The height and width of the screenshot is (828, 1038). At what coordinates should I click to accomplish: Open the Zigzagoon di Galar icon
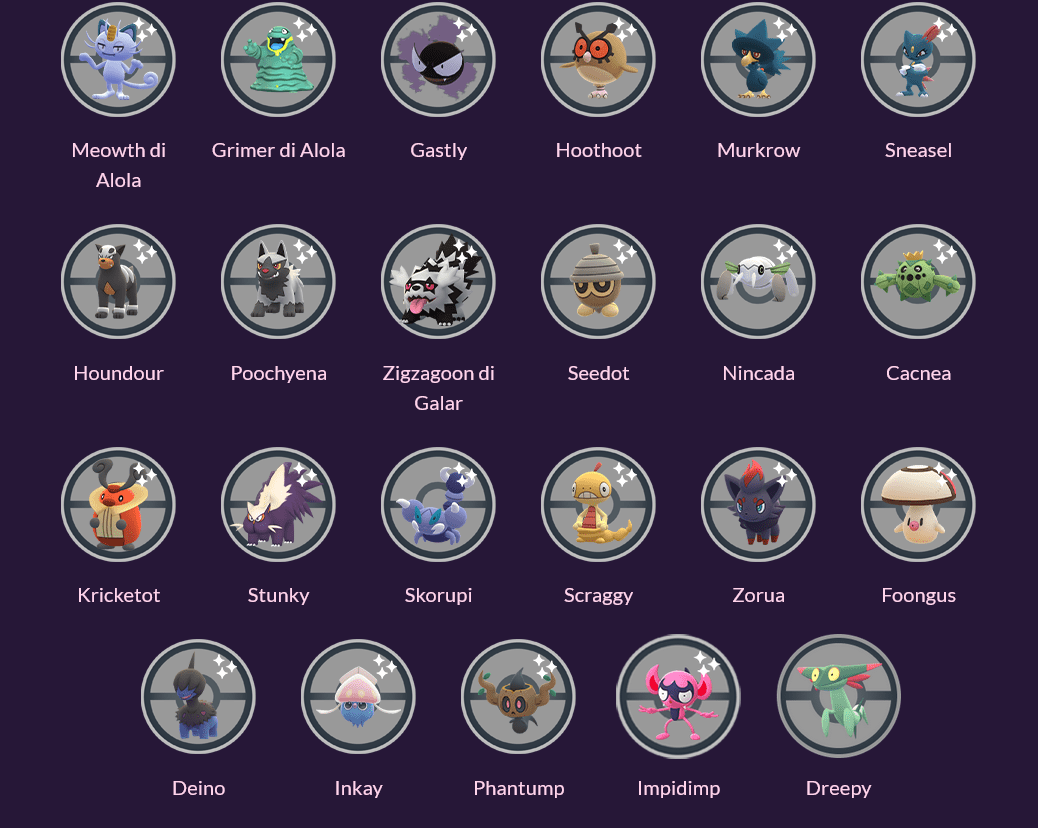point(438,282)
